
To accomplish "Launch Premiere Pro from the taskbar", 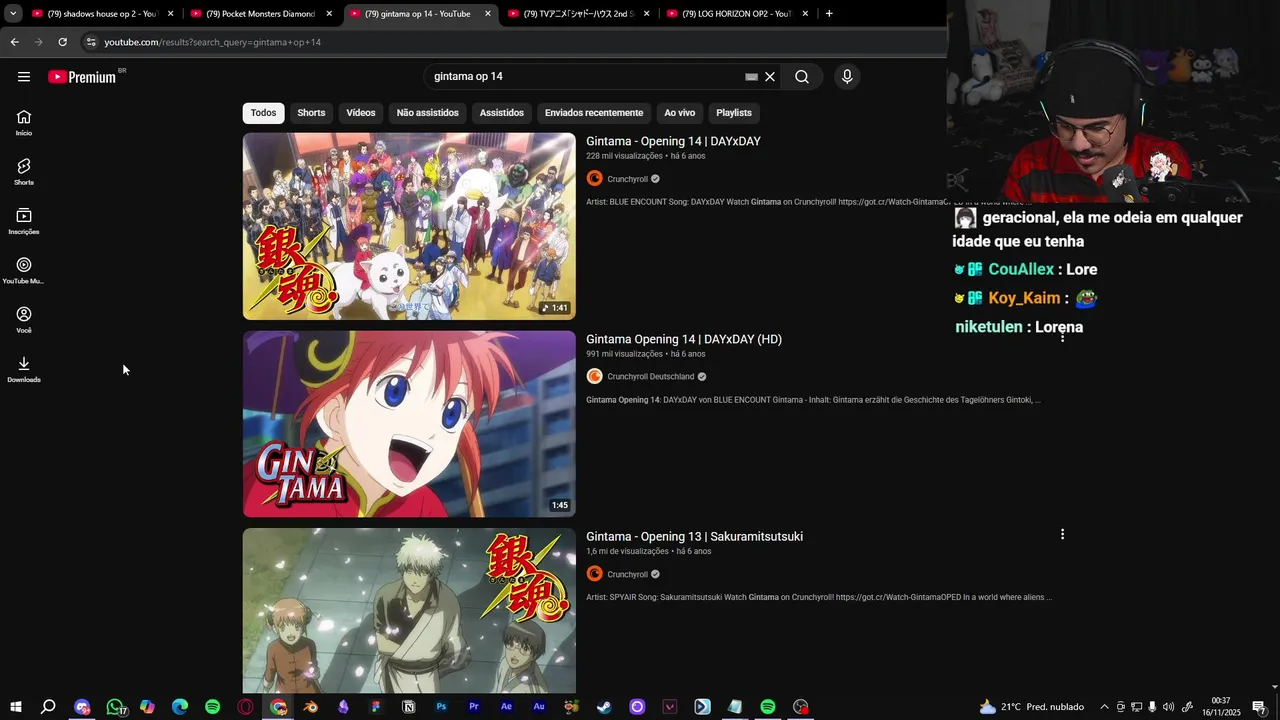I will point(474,707).
